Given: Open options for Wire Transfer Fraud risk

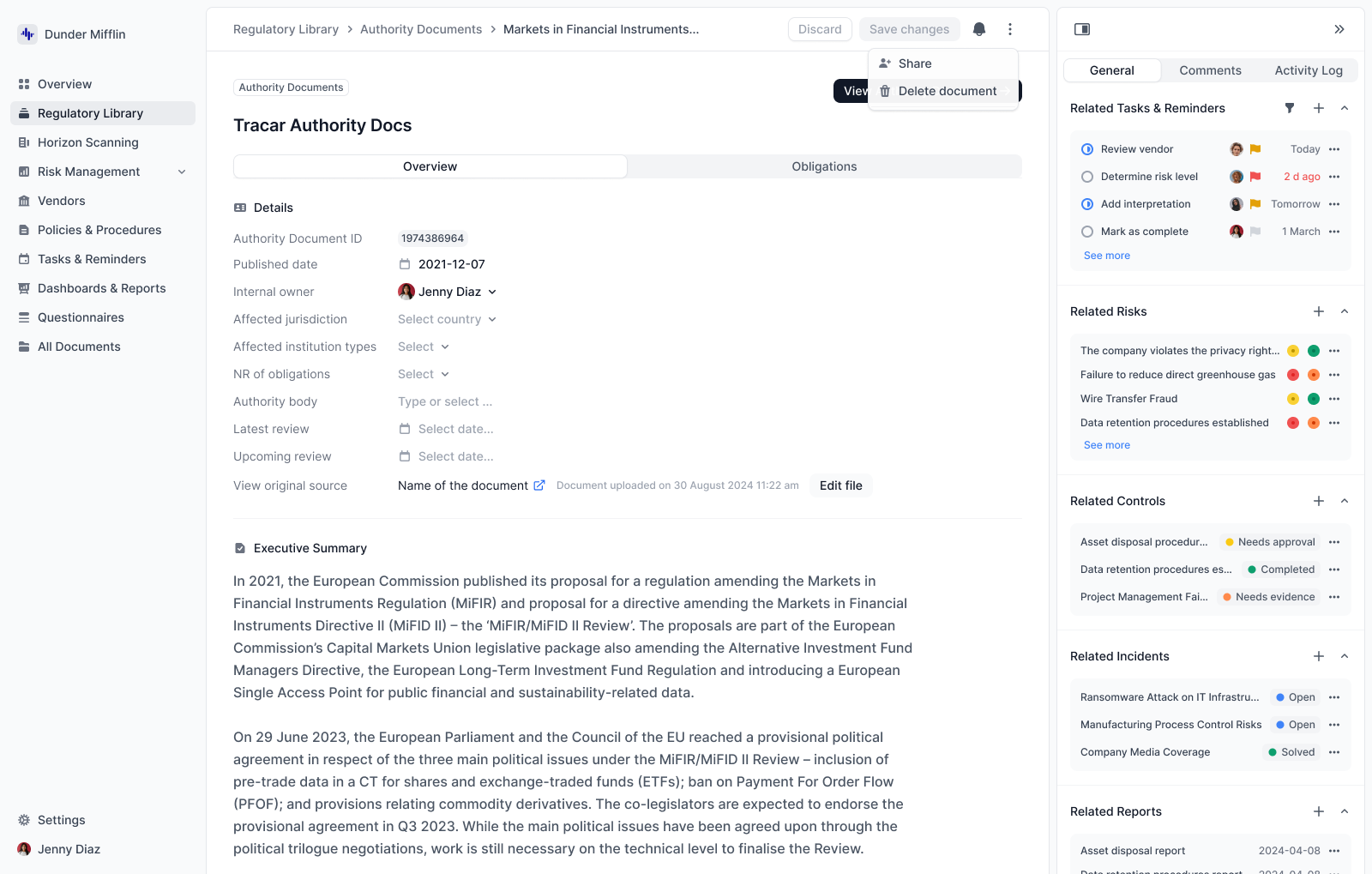Looking at the screenshot, I should point(1334,399).
